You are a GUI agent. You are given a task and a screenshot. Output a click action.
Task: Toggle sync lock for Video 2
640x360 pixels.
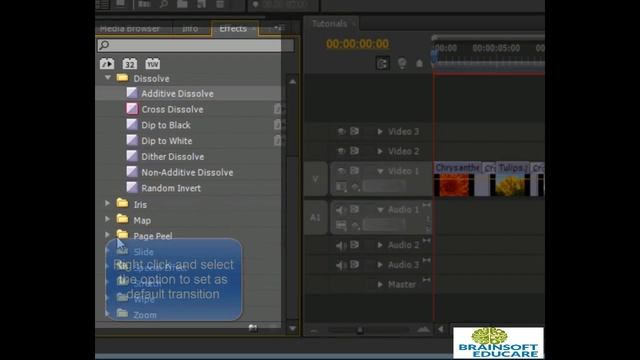coord(354,151)
